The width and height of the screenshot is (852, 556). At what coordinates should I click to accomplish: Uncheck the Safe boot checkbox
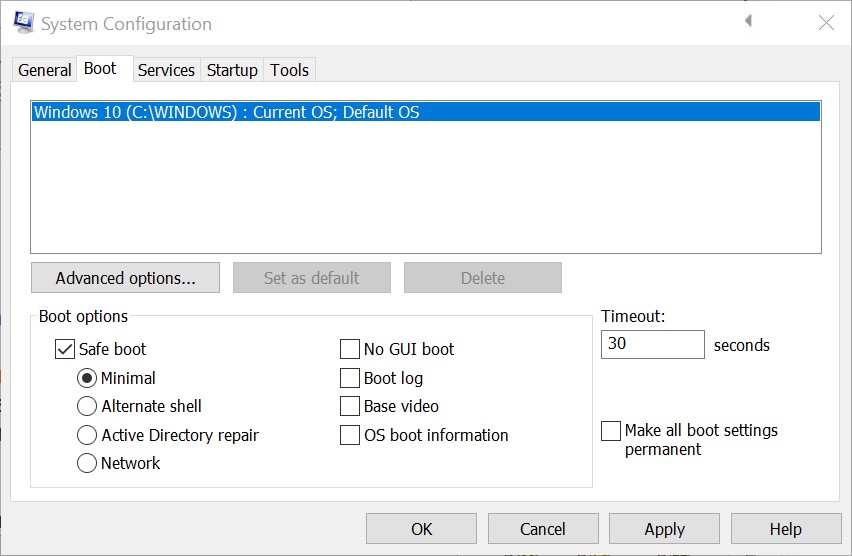pyautogui.click(x=65, y=349)
